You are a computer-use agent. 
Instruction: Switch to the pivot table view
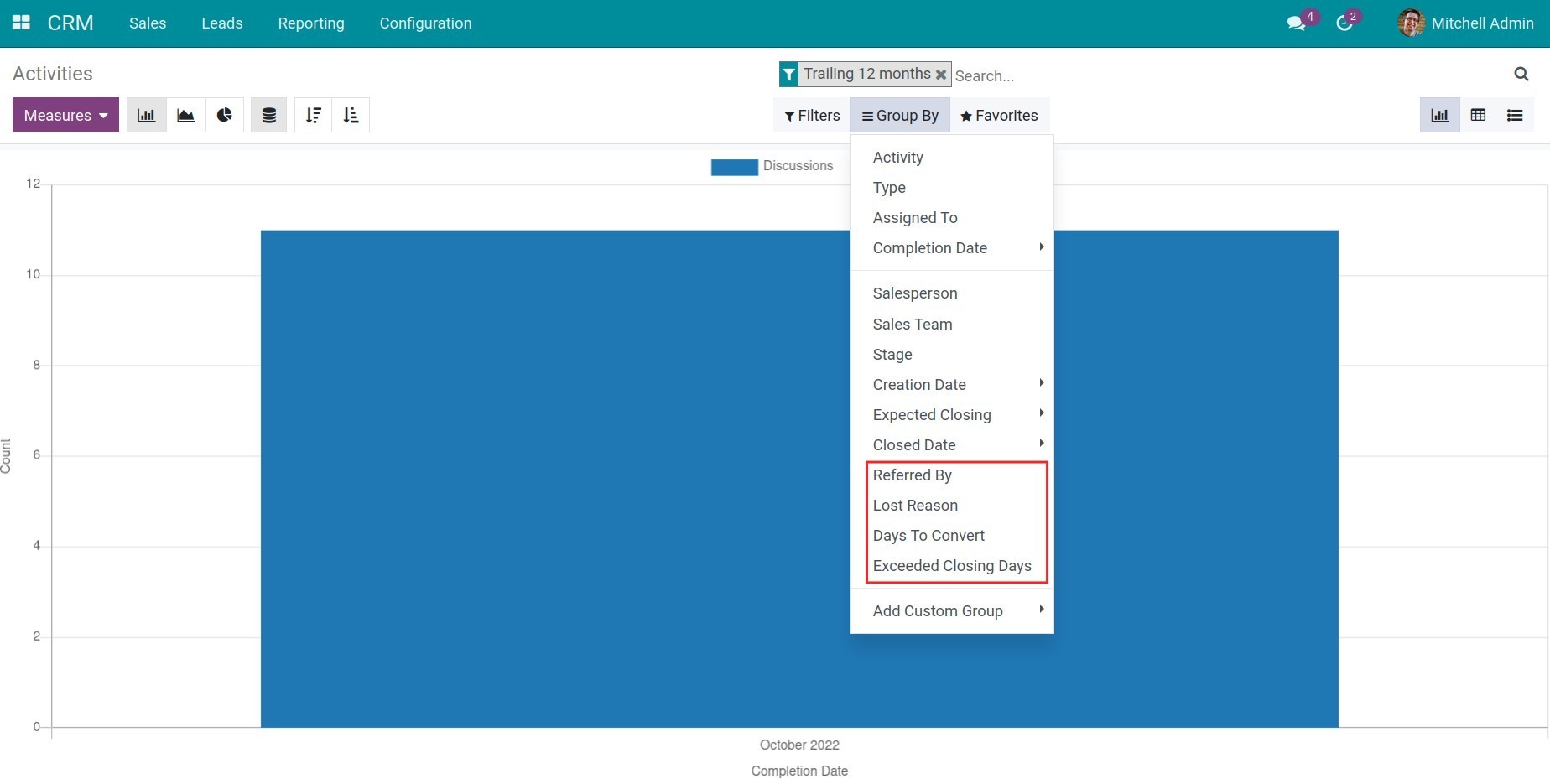tap(1479, 115)
